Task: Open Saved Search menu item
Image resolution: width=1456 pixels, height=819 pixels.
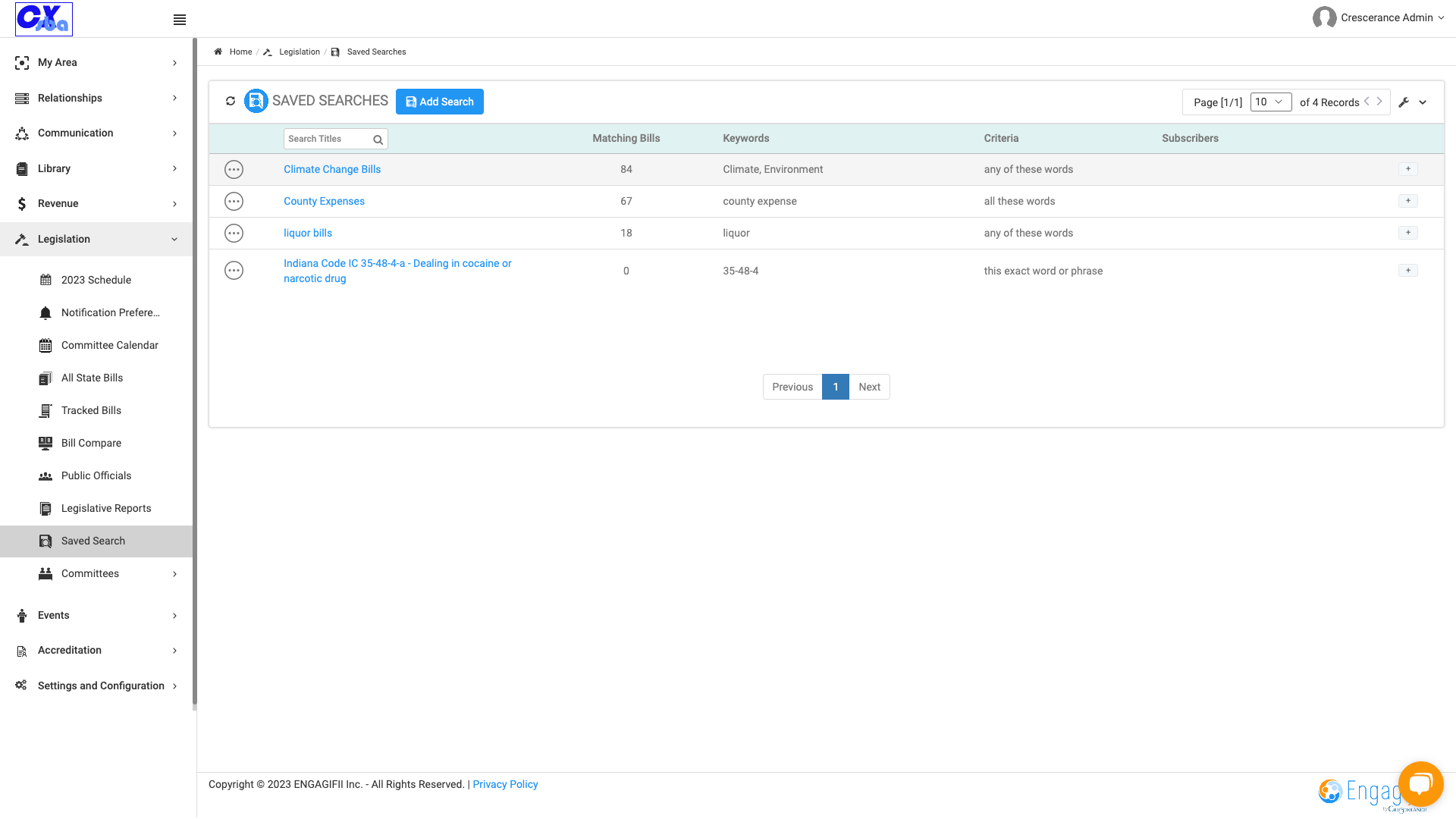Action: point(96,541)
